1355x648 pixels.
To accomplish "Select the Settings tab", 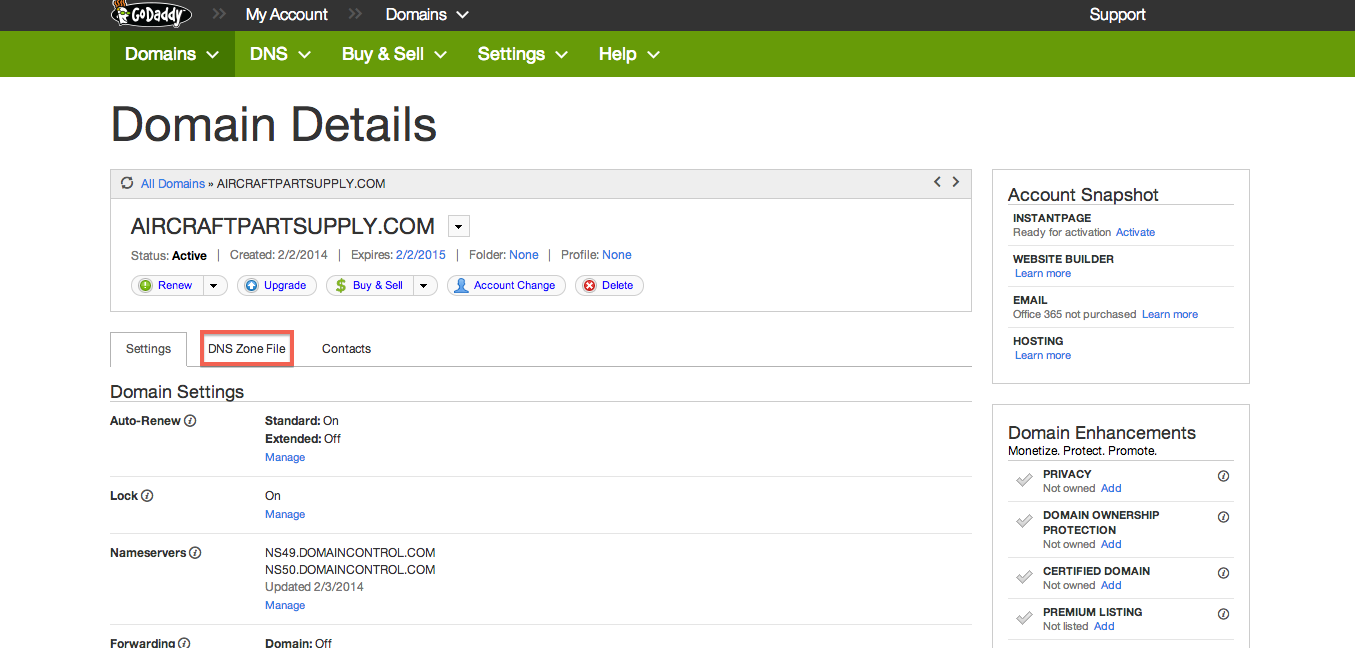I will click(x=148, y=349).
